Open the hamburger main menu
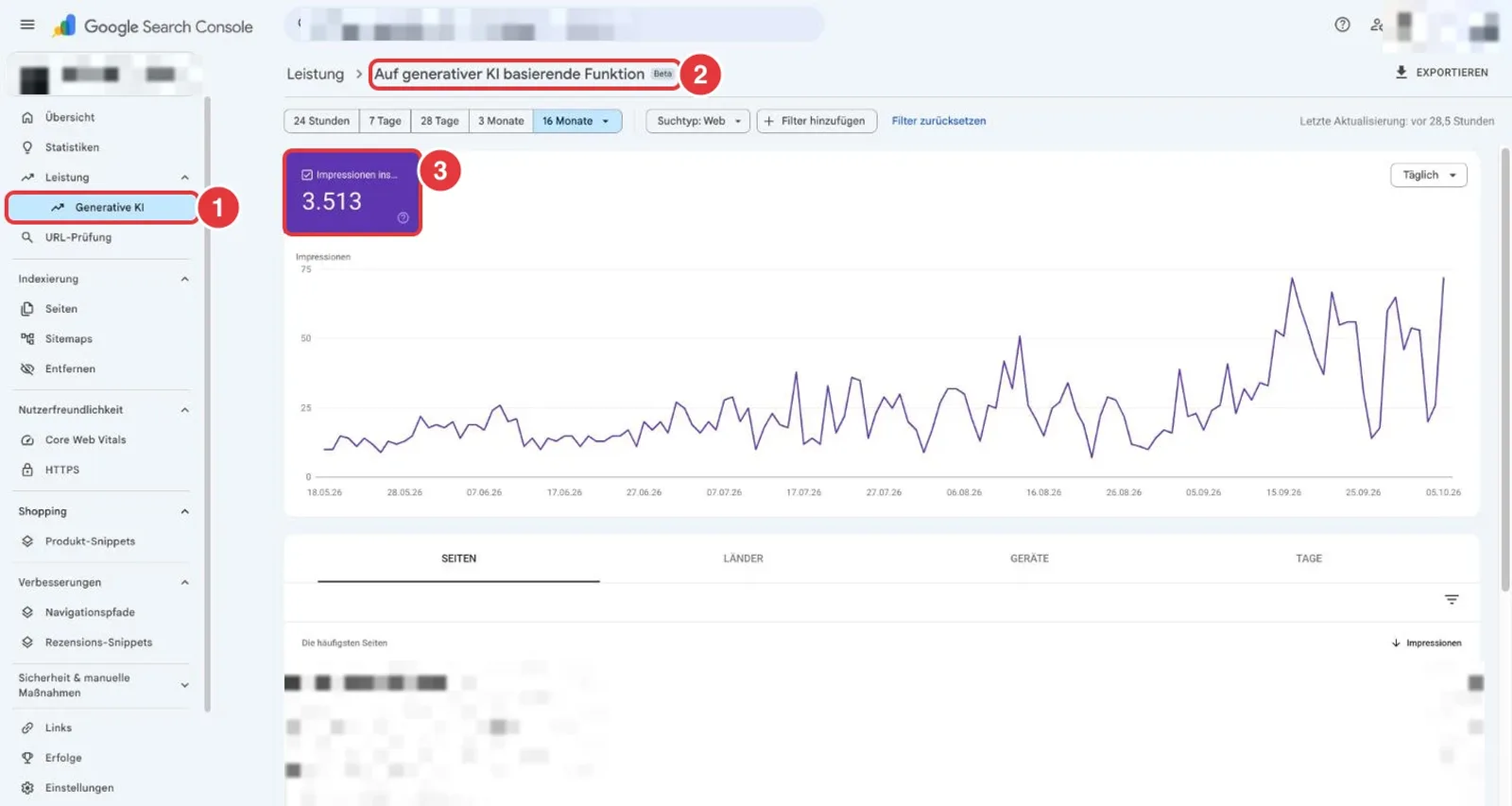The height and width of the screenshot is (806, 1512). tap(27, 25)
